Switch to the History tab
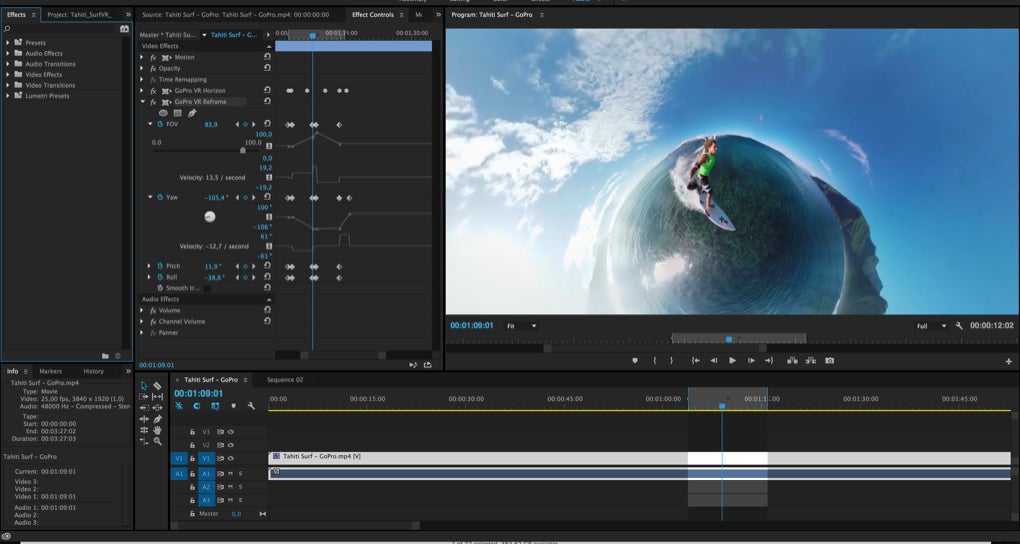Viewport: 1020px width, 544px height. [x=93, y=372]
